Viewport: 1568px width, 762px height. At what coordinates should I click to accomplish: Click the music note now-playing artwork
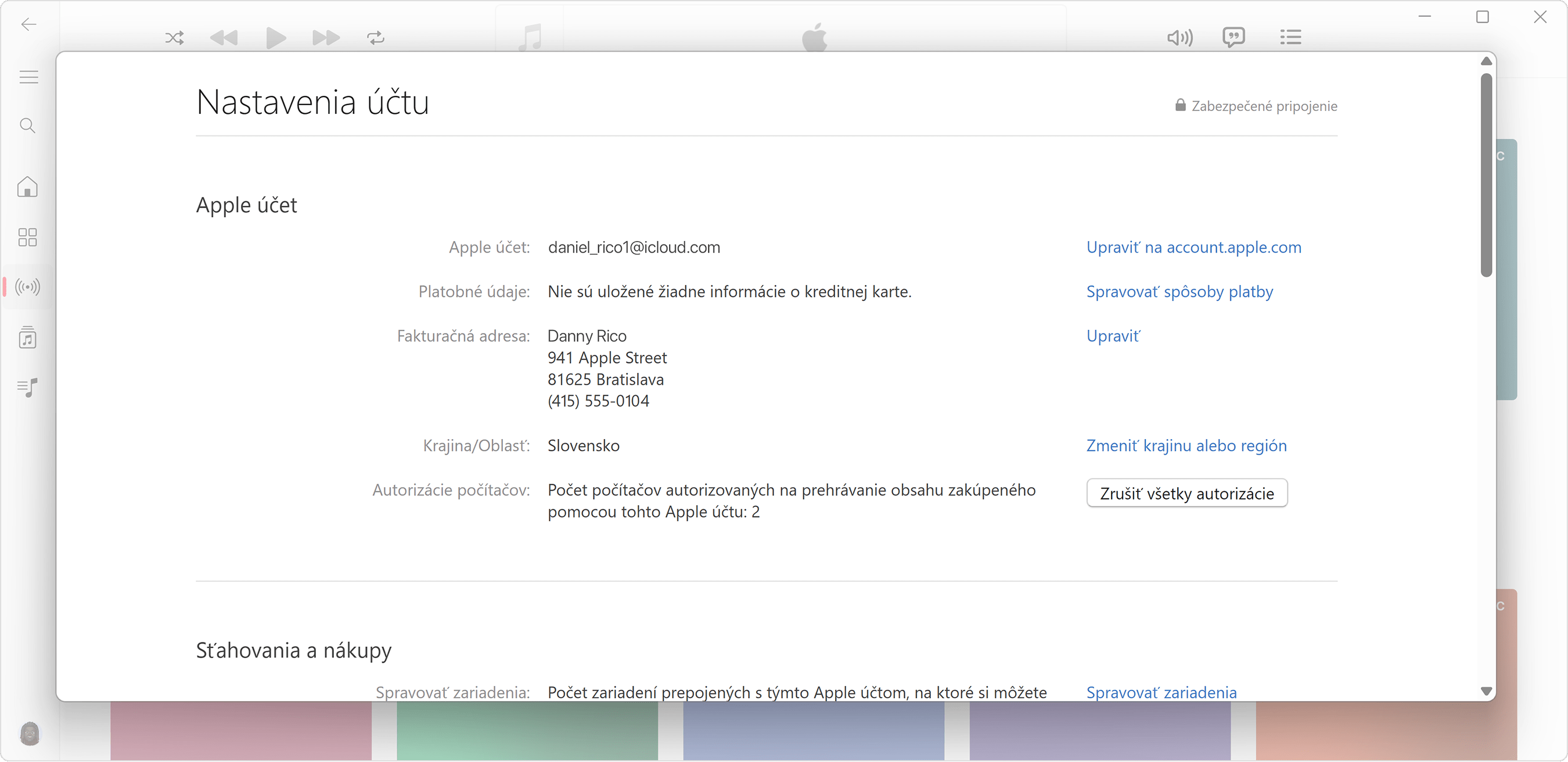pos(530,37)
